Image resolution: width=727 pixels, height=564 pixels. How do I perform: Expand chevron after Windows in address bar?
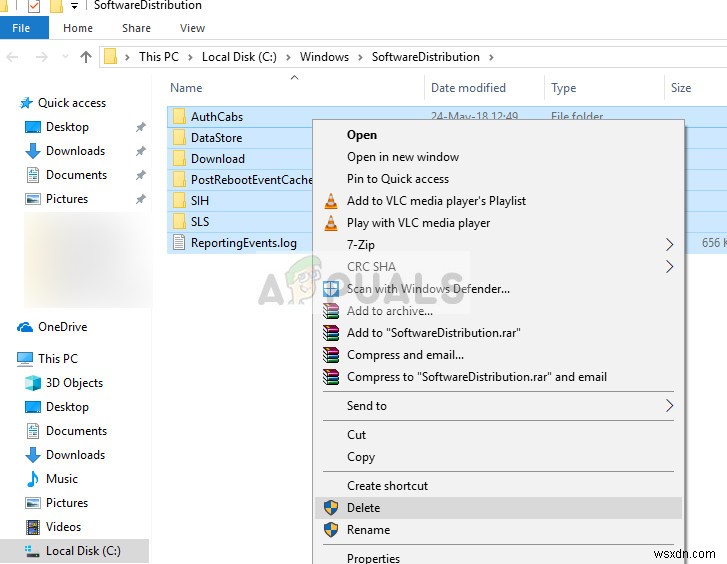click(x=360, y=57)
